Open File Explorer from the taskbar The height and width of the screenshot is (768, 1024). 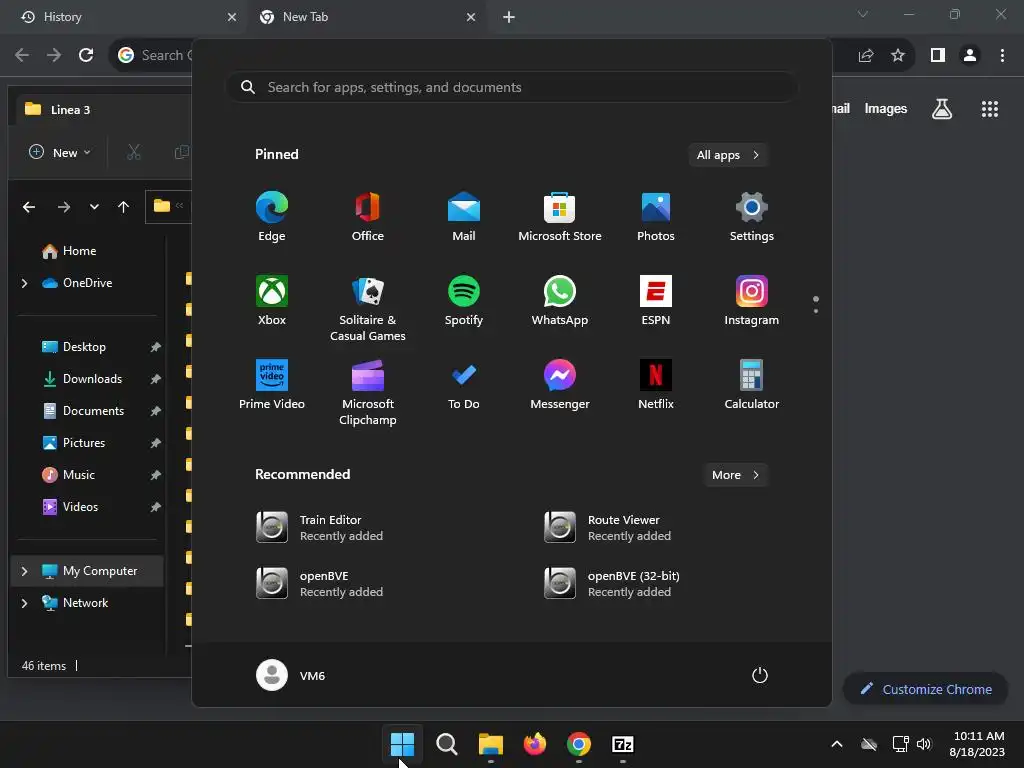click(x=490, y=744)
